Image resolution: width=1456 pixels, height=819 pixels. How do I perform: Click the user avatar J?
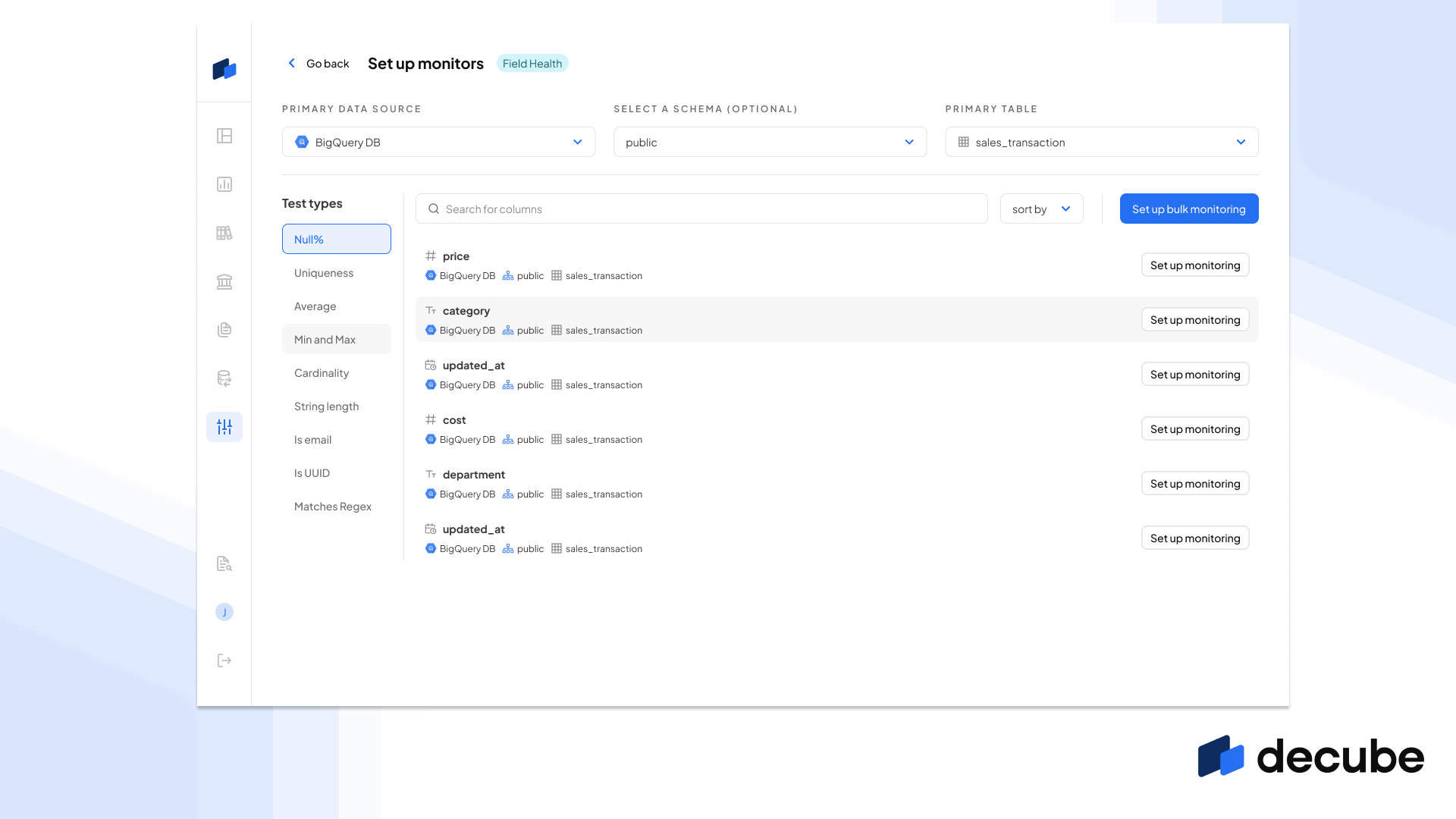(224, 612)
